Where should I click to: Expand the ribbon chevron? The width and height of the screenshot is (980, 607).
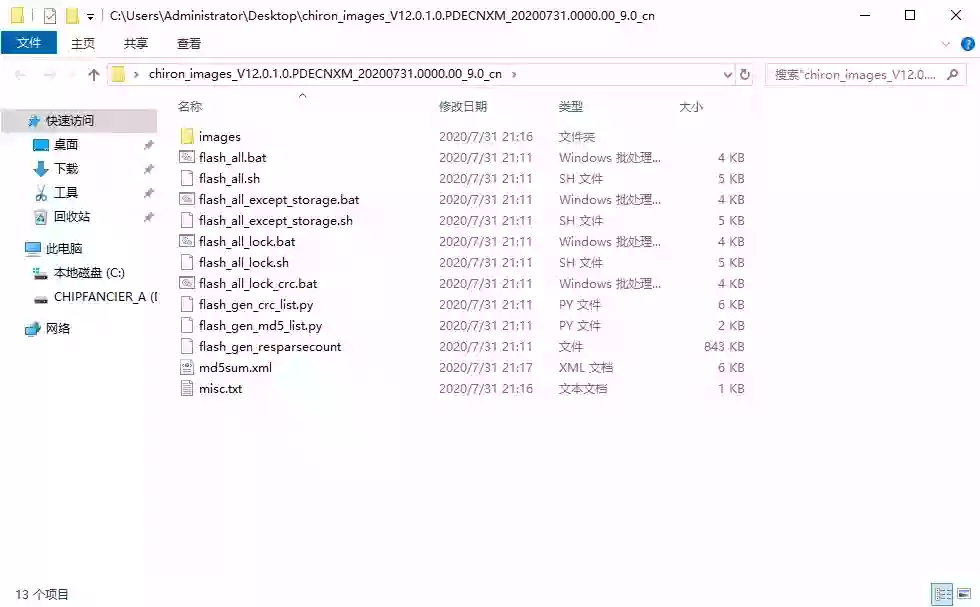(x=946, y=44)
